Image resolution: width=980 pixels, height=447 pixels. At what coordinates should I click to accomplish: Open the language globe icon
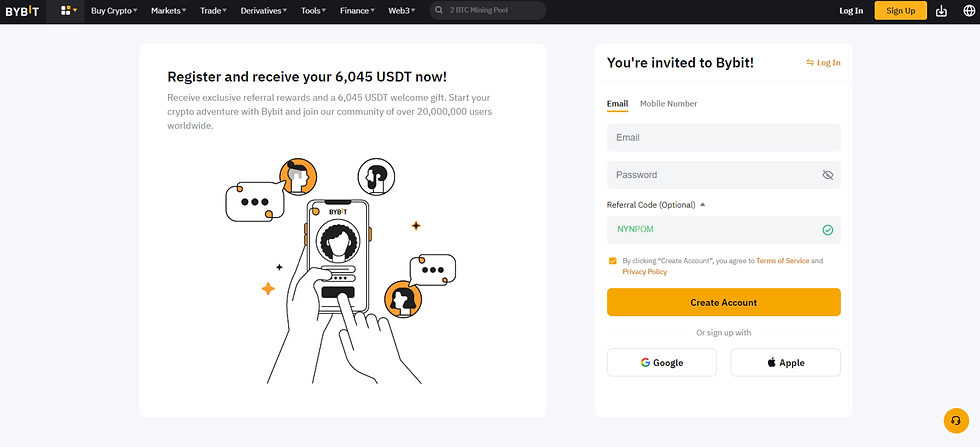(x=969, y=11)
